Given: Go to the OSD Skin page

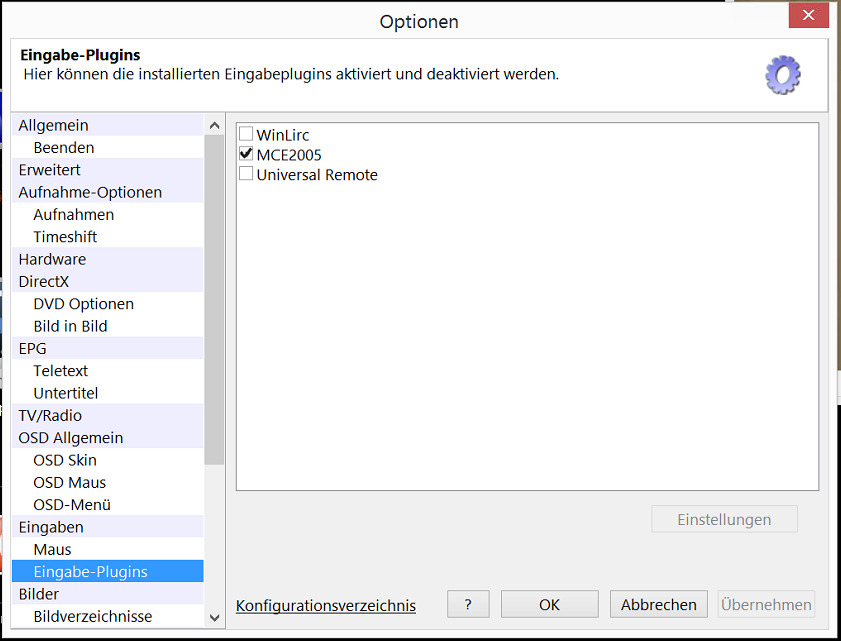Looking at the screenshot, I should point(65,460).
